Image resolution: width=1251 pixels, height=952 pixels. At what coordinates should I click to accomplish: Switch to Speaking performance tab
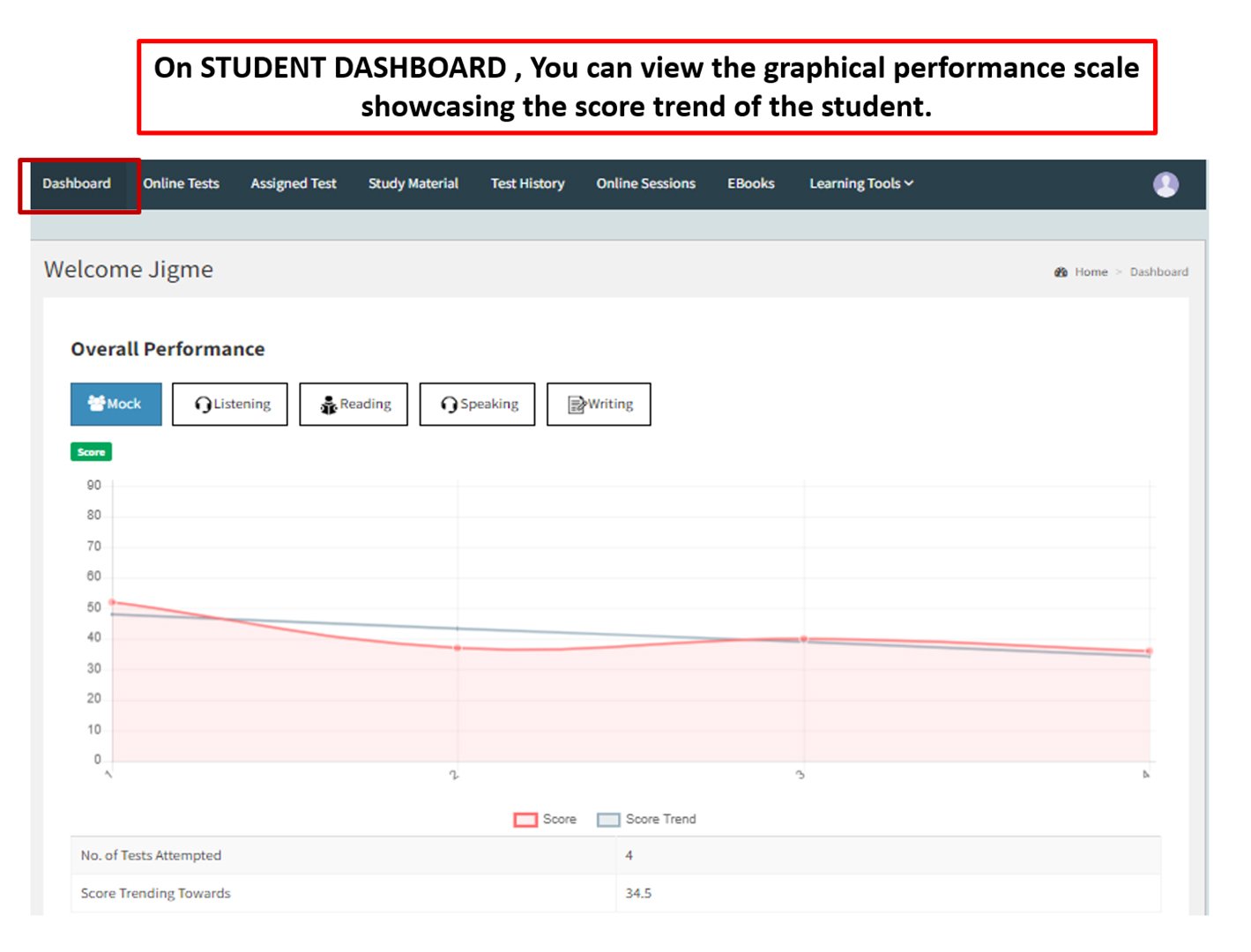click(x=477, y=405)
